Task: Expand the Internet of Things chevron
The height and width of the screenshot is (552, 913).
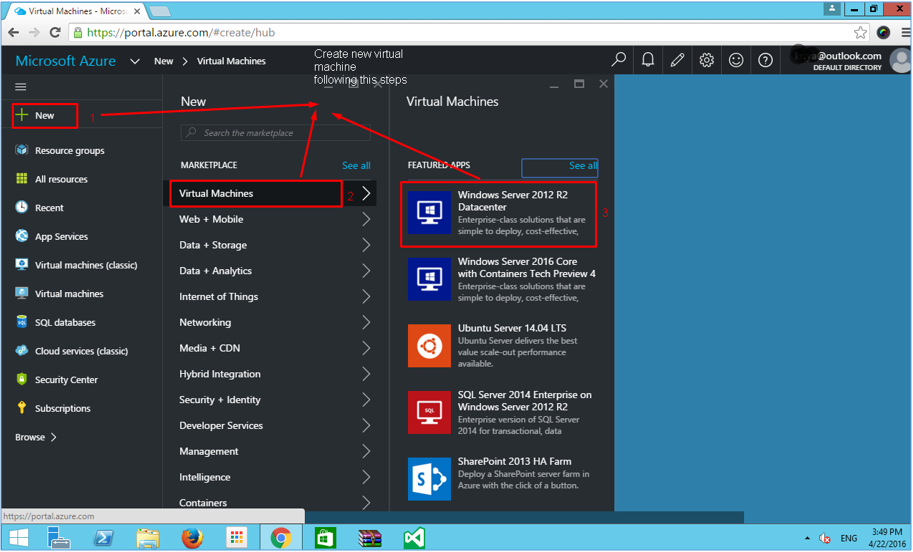Action: coord(366,296)
